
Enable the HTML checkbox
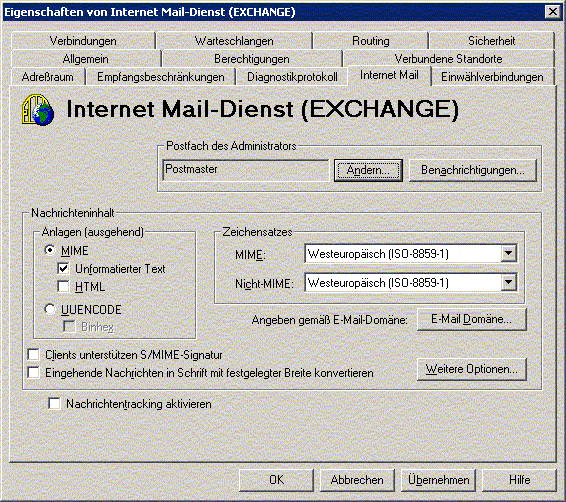click(x=63, y=287)
